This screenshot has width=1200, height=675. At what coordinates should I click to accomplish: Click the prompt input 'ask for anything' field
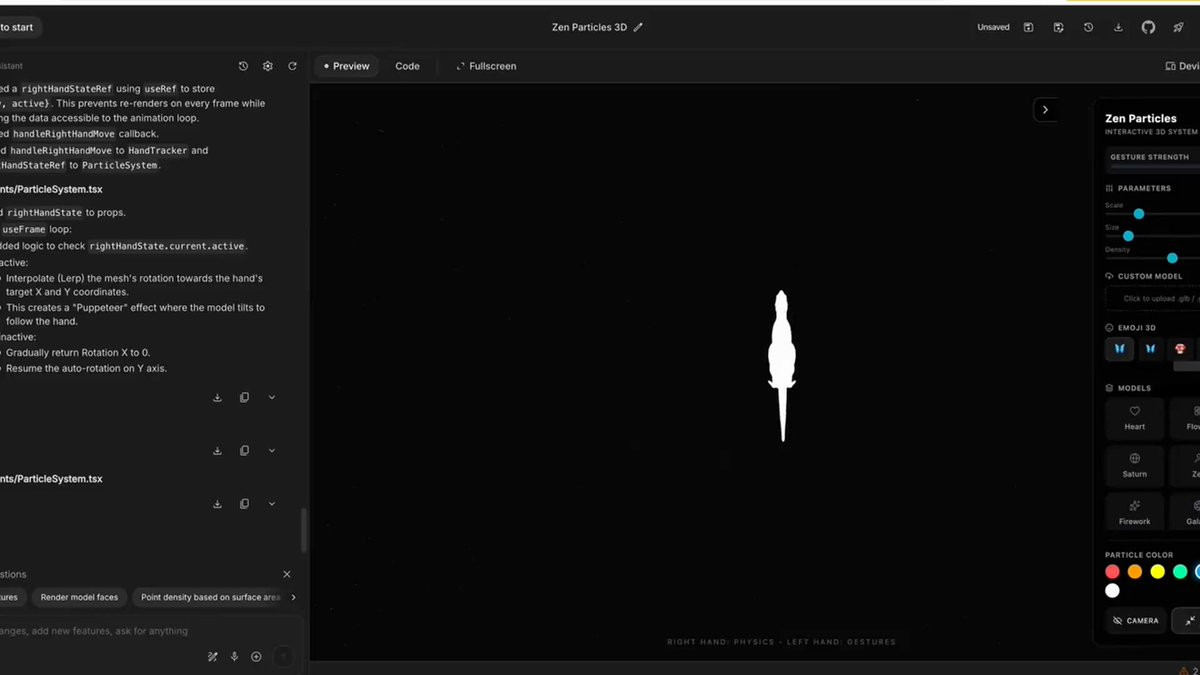tap(140, 631)
